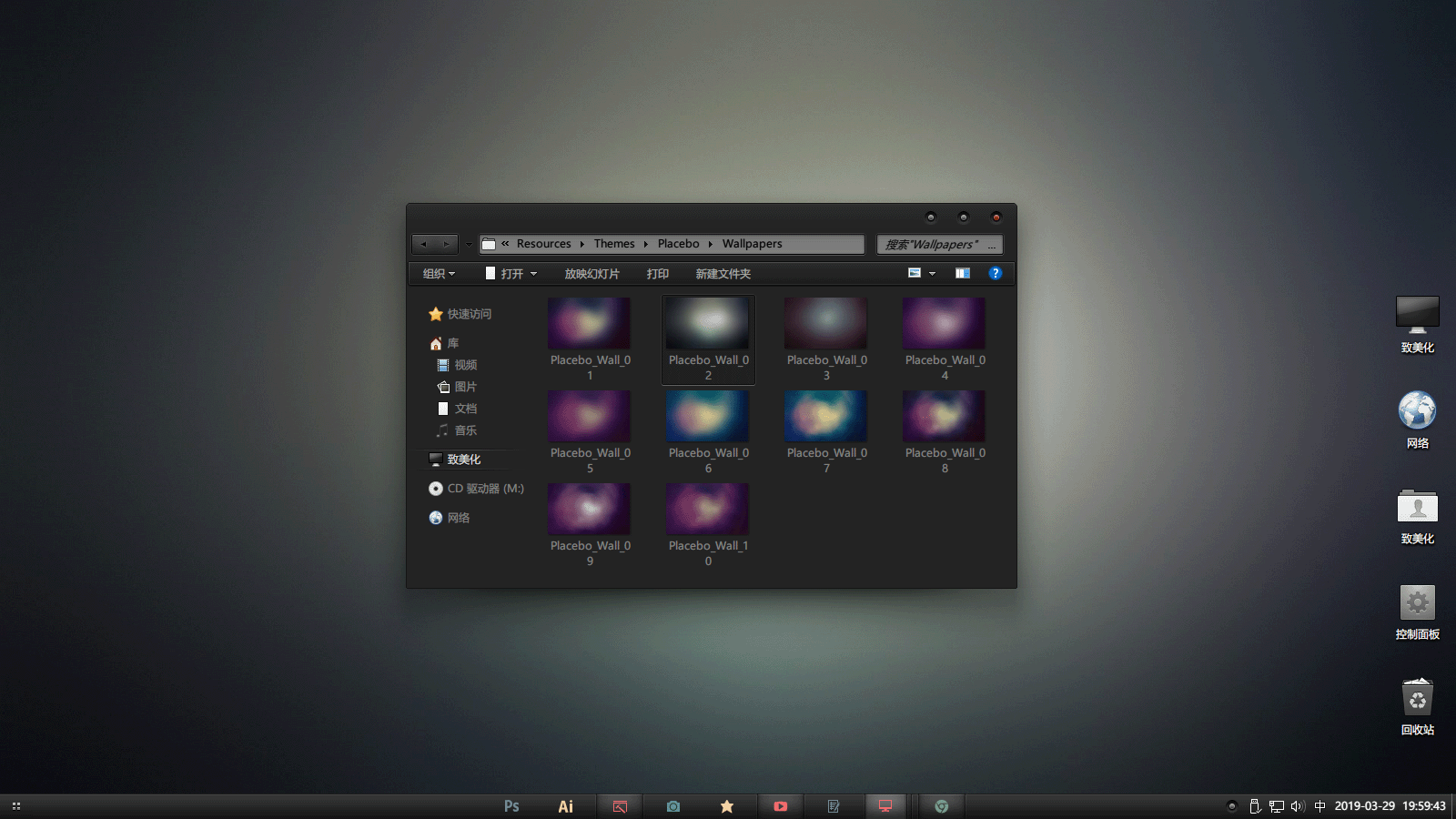Open 图片 pictures library in sidebar
This screenshot has width=1456, height=819.
pos(465,387)
